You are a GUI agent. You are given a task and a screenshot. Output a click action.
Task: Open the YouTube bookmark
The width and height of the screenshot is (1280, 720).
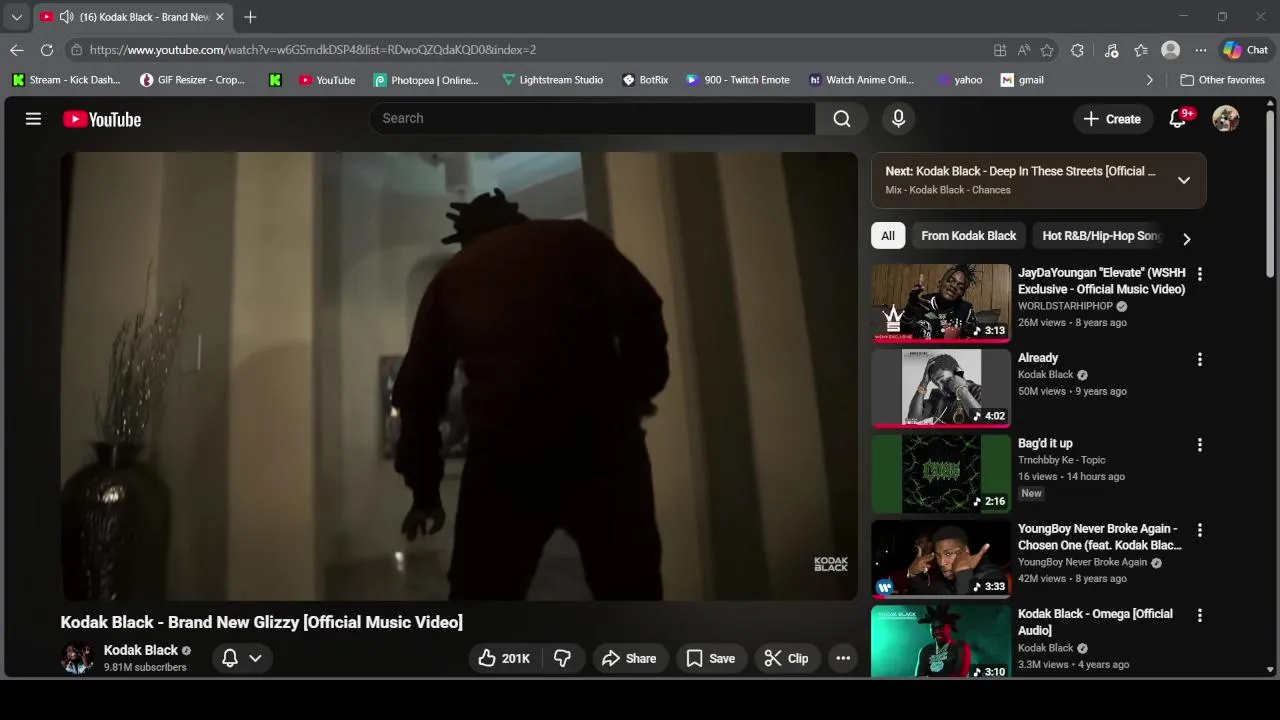[326, 80]
